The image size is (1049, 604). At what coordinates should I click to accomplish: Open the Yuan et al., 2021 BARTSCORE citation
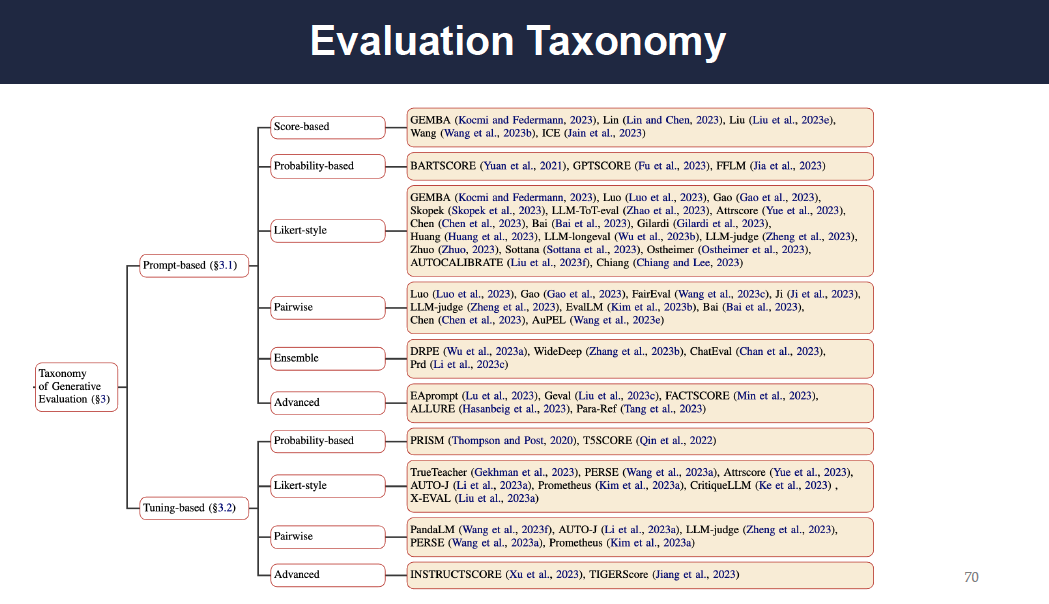[x=521, y=165]
